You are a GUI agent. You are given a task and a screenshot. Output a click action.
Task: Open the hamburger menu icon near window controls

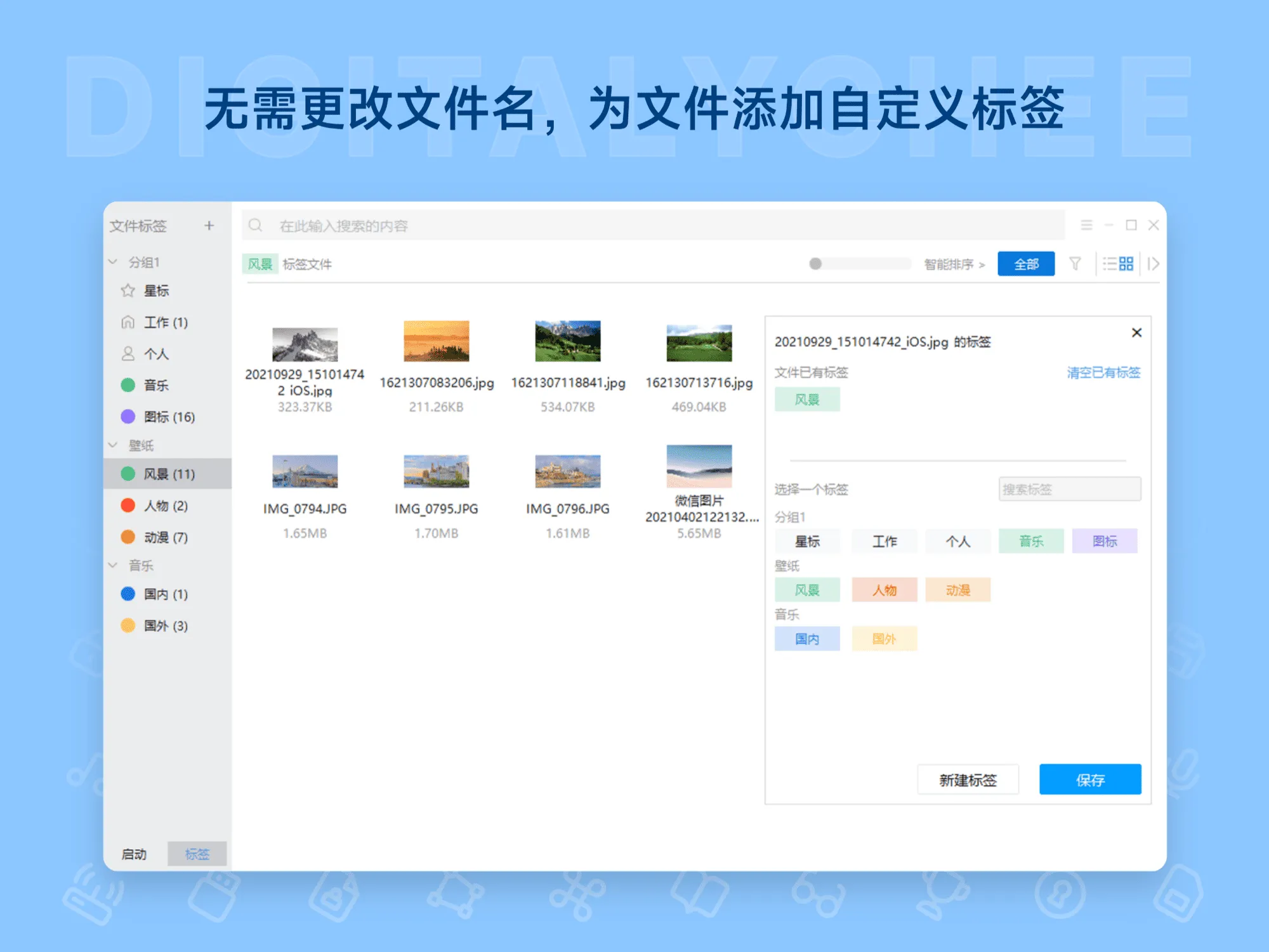click(x=1086, y=225)
